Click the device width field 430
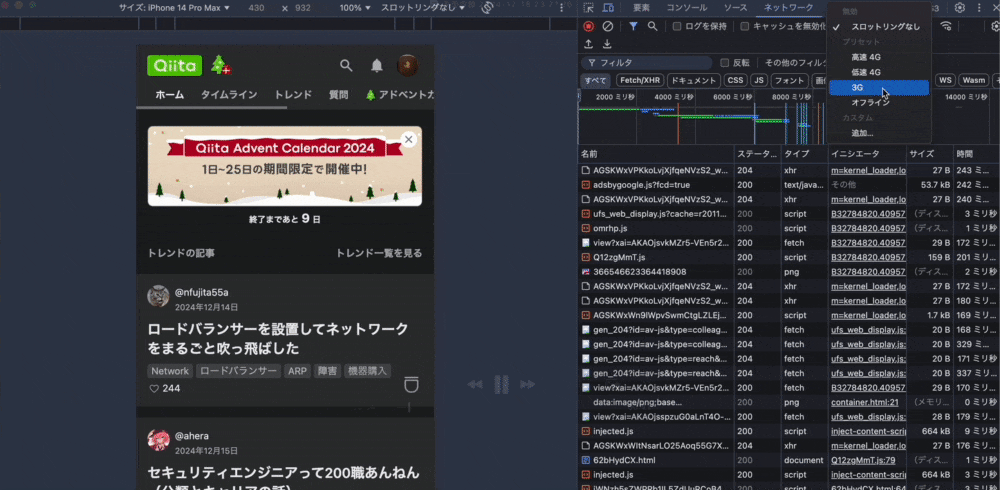Viewport: 1000px width, 490px height. (256, 8)
